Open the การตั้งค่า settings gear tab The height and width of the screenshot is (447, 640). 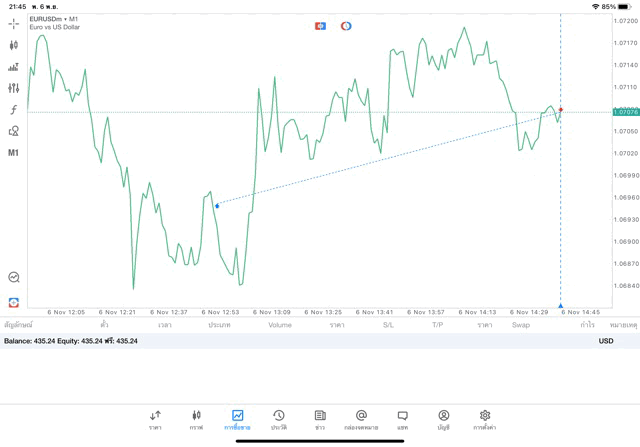(485, 419)
